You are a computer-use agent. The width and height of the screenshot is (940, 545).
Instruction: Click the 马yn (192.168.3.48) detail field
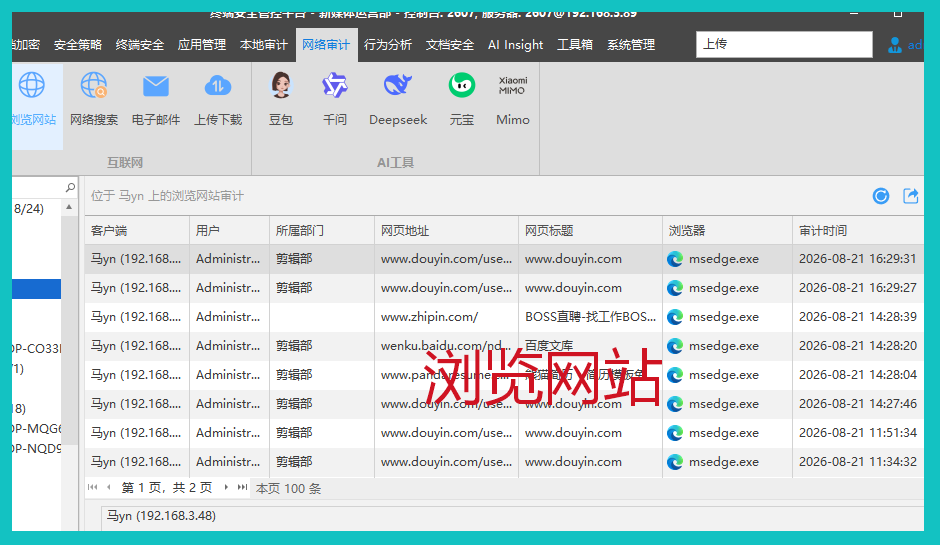point(513,516)
